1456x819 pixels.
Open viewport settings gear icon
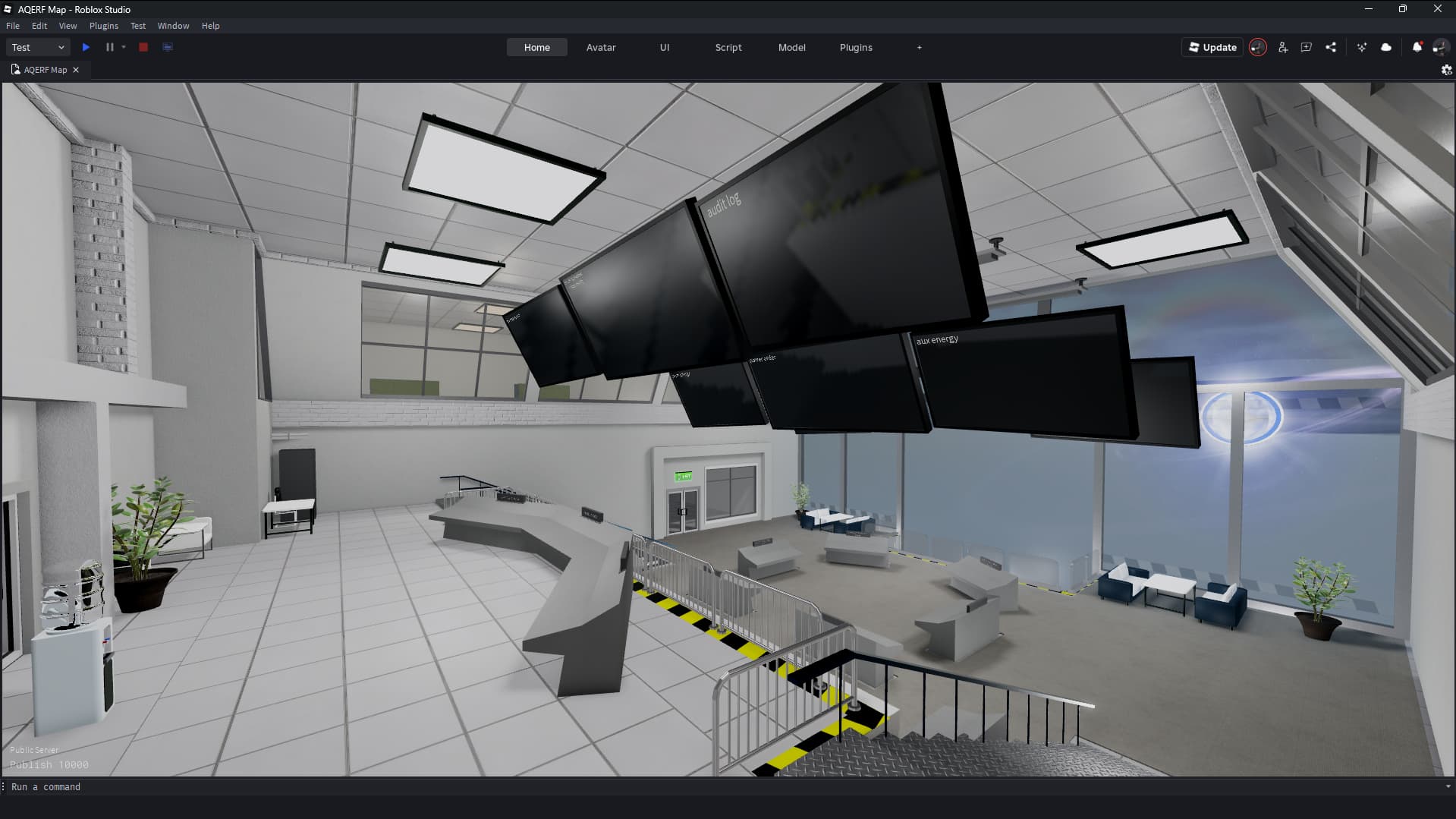tap(1447, 70)
